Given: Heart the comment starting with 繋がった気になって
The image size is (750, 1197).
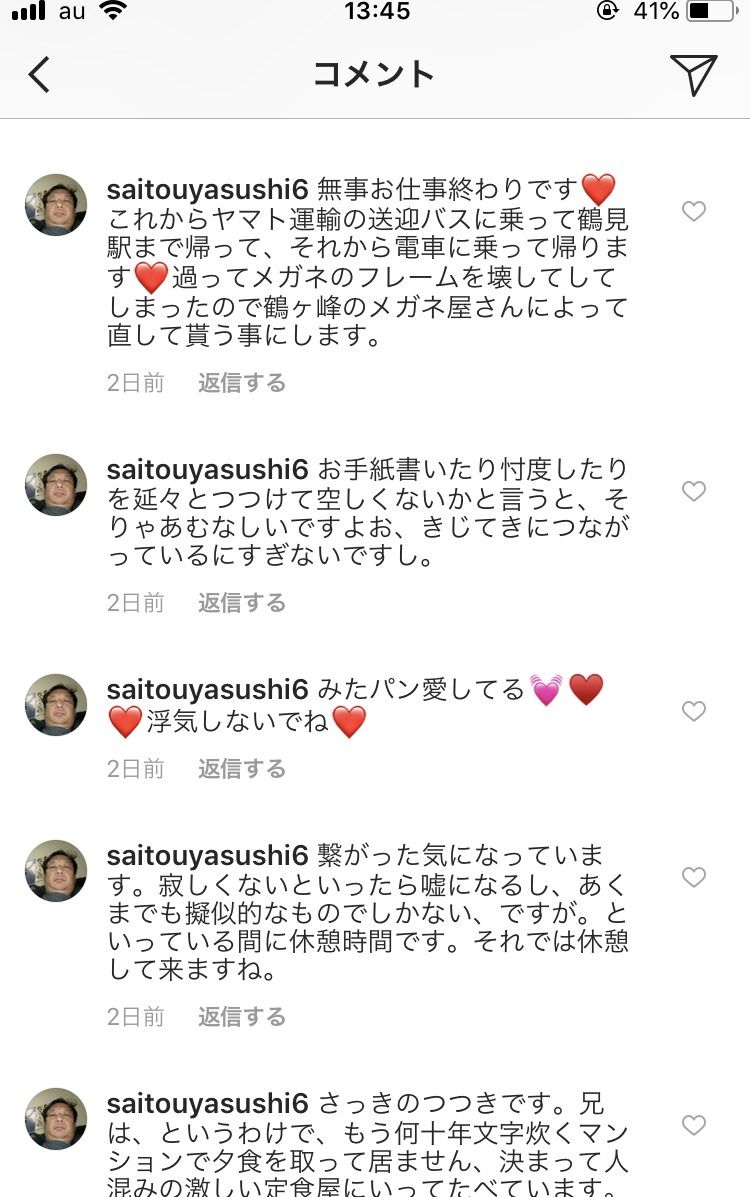Looking at the screenshot, I should tap(693, 877).
